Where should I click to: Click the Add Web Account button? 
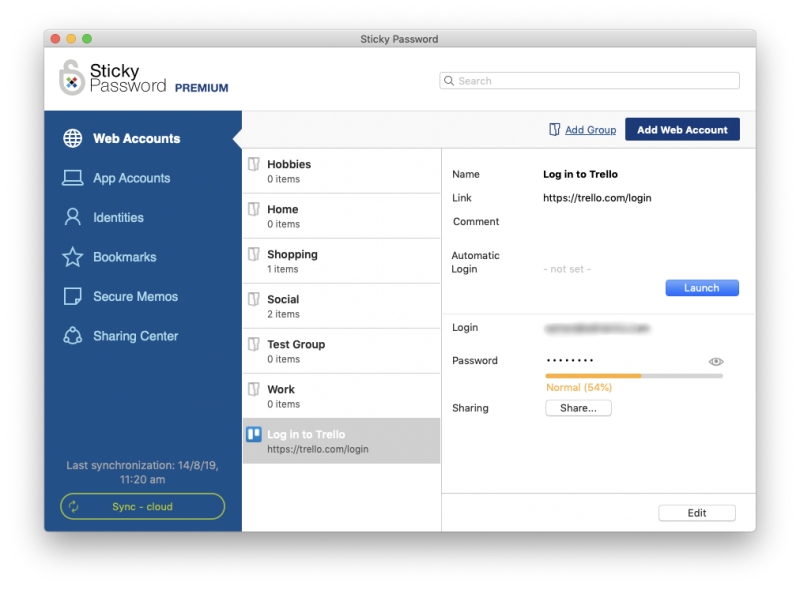[x=682, y=130]
